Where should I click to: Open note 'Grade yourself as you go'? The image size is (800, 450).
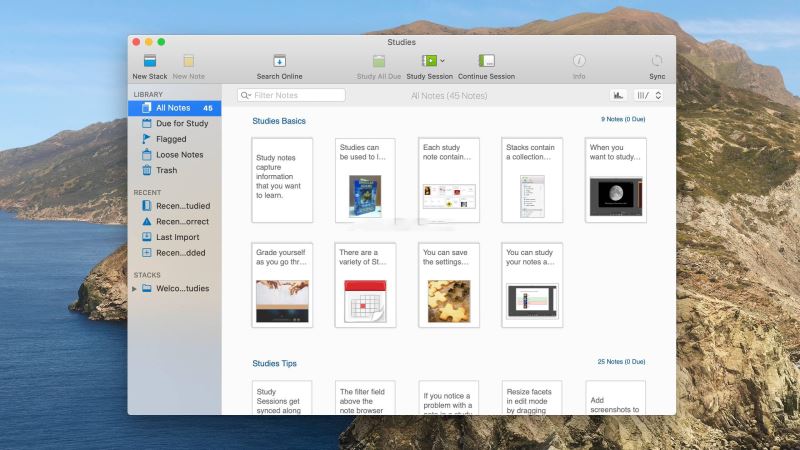pyautogui.click(x=282, y=285)
